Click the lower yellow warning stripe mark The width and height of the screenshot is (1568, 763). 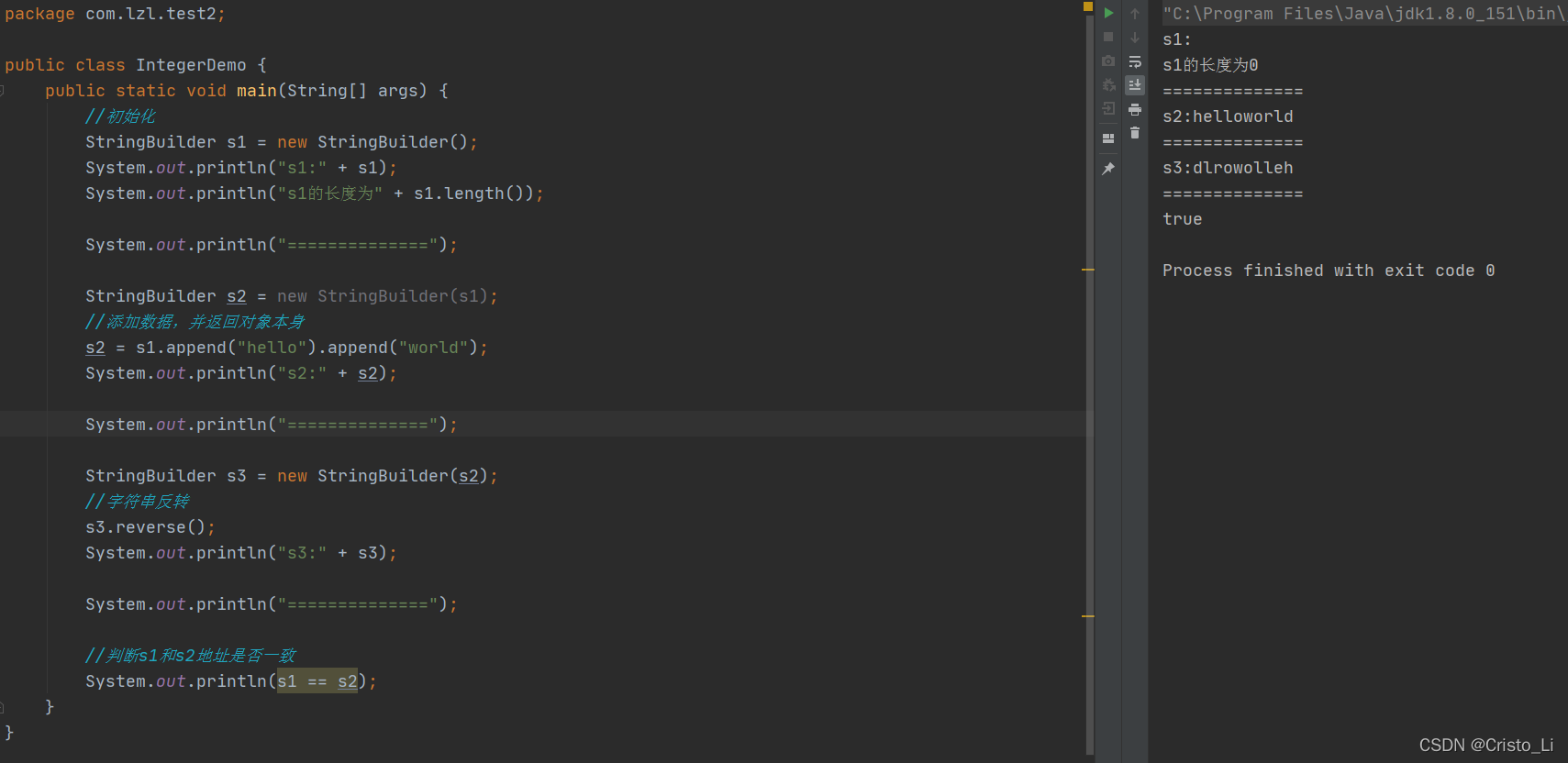click(1088, 616)
